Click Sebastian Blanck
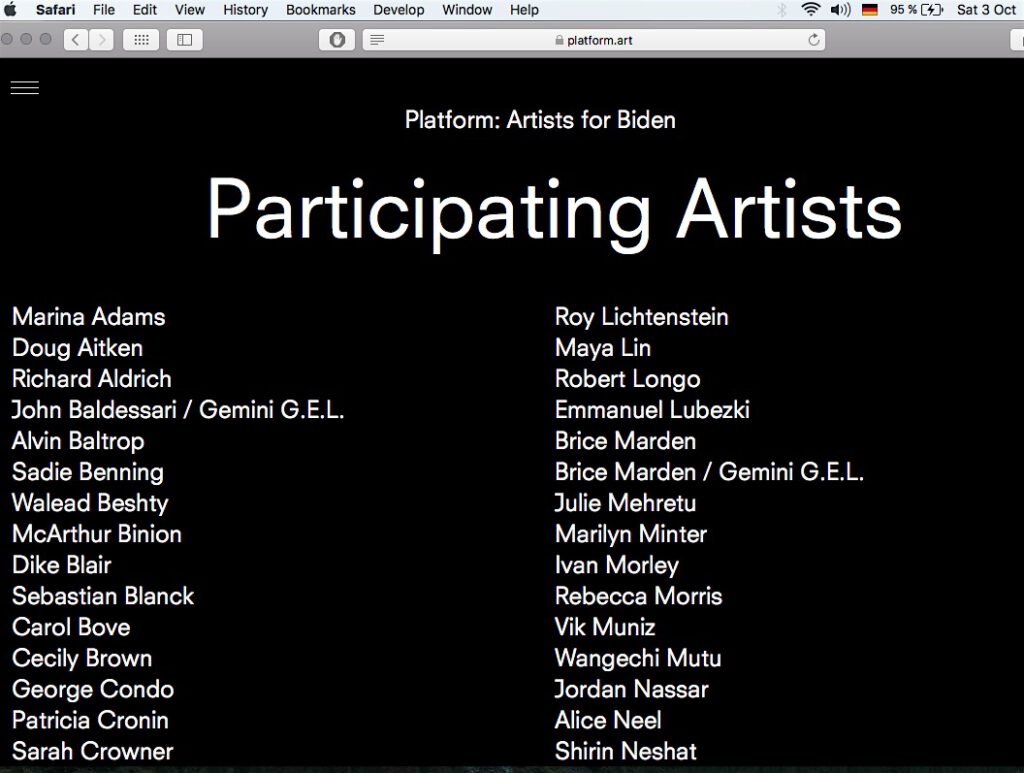 [103, 596]
